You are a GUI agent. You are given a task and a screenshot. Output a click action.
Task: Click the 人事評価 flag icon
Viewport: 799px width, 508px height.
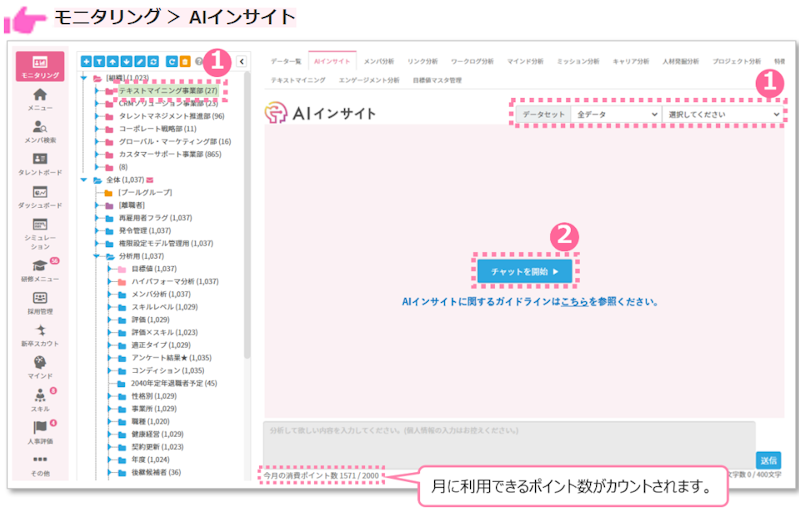click(x=41, y=428)
